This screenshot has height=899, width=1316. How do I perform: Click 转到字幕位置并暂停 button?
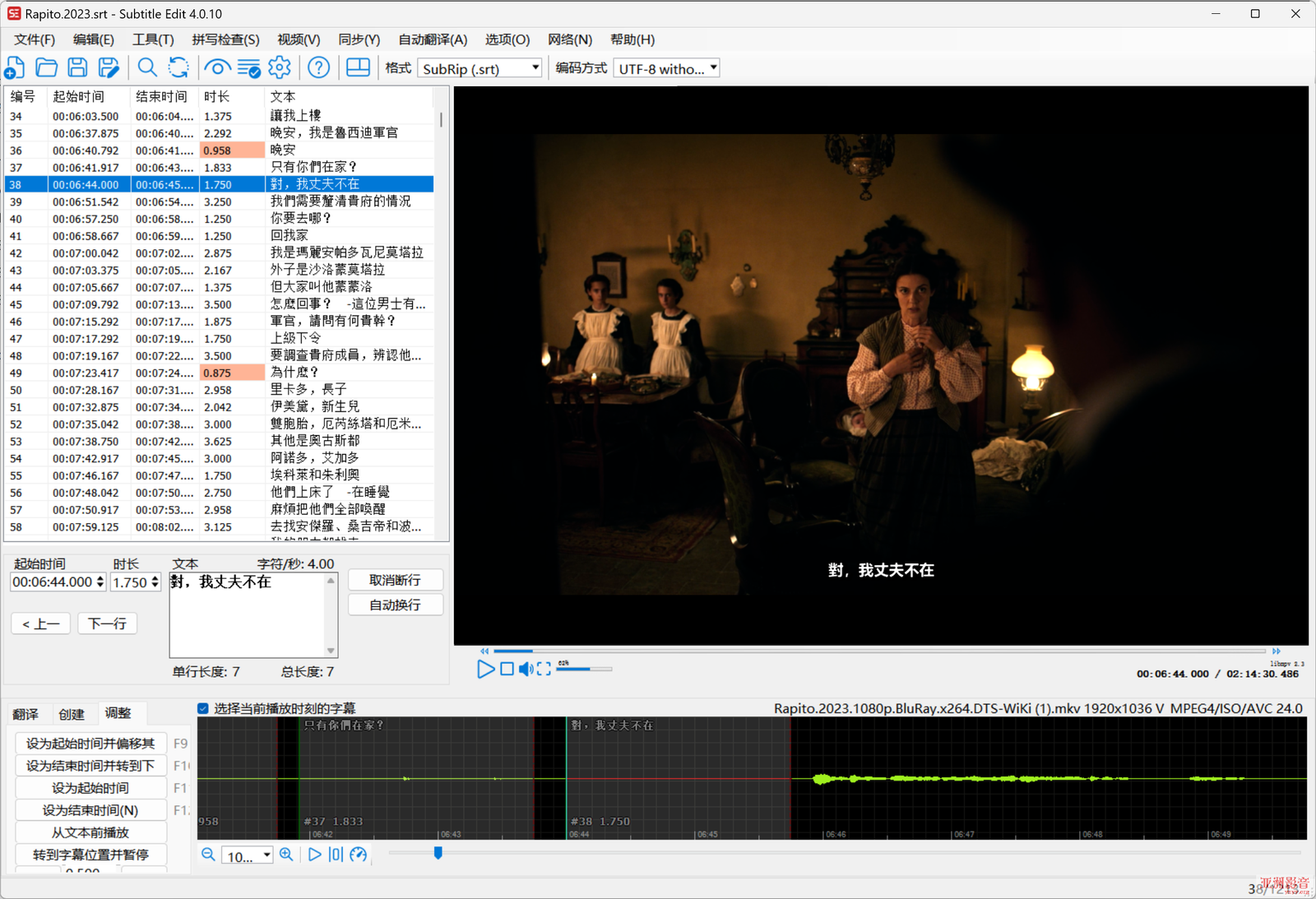pyautogui.click(x=90, y=855)
